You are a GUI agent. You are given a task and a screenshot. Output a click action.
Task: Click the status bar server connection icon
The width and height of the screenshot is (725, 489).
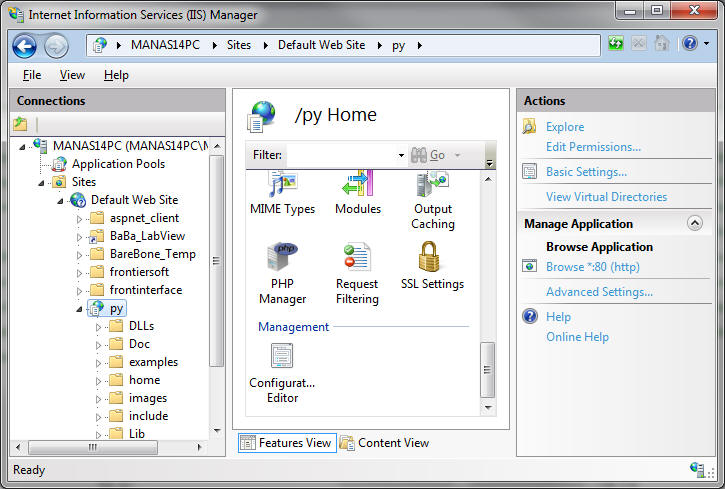point(697,470)
